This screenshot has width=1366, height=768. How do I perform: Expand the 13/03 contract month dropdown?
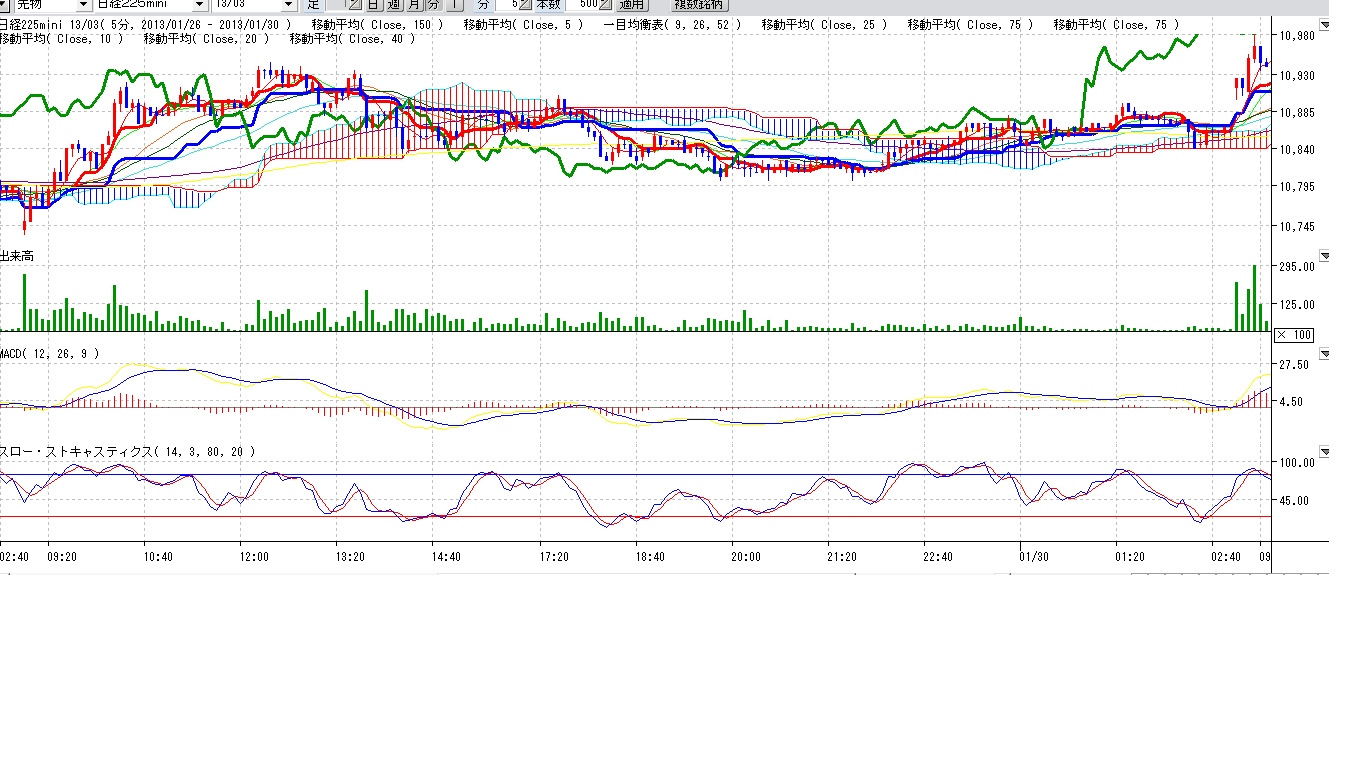[289, 4]
